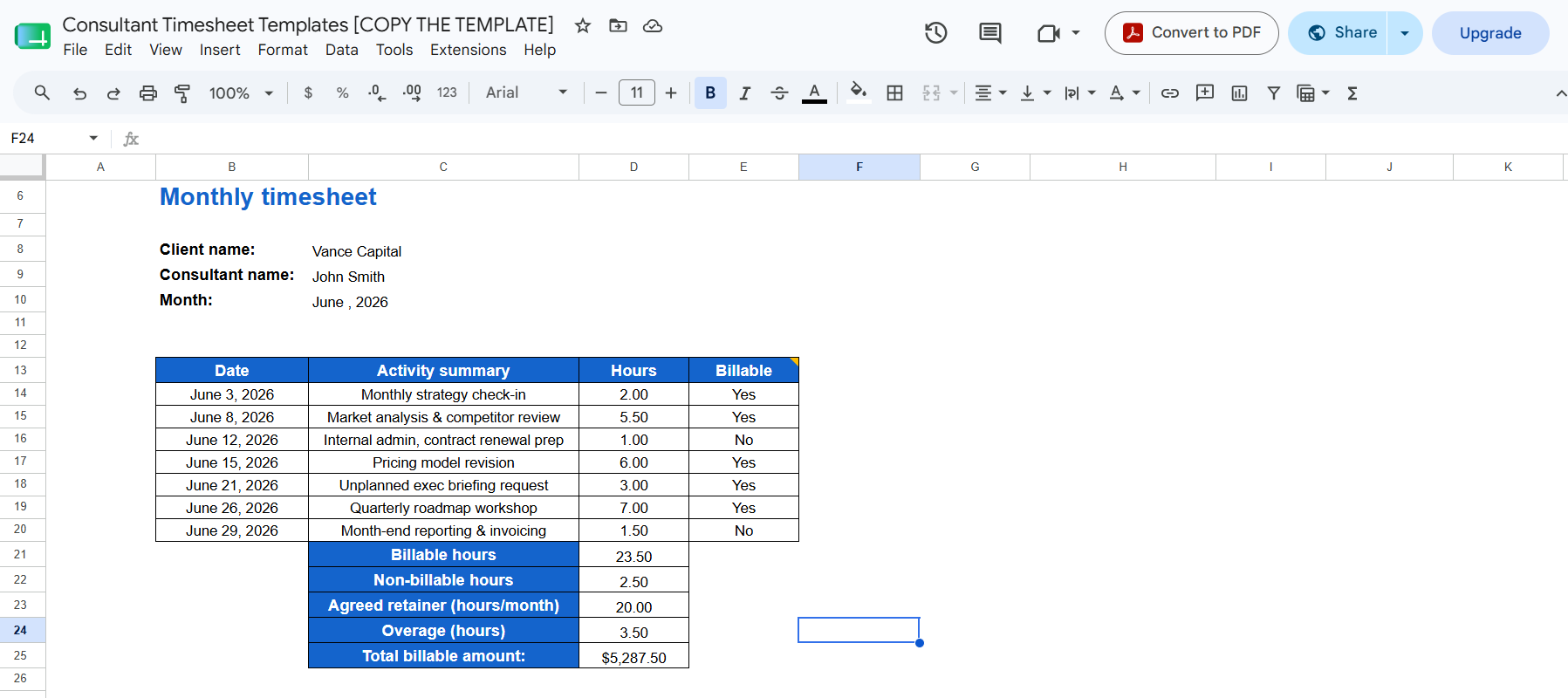Click the move to folder icon

(618, 25)
